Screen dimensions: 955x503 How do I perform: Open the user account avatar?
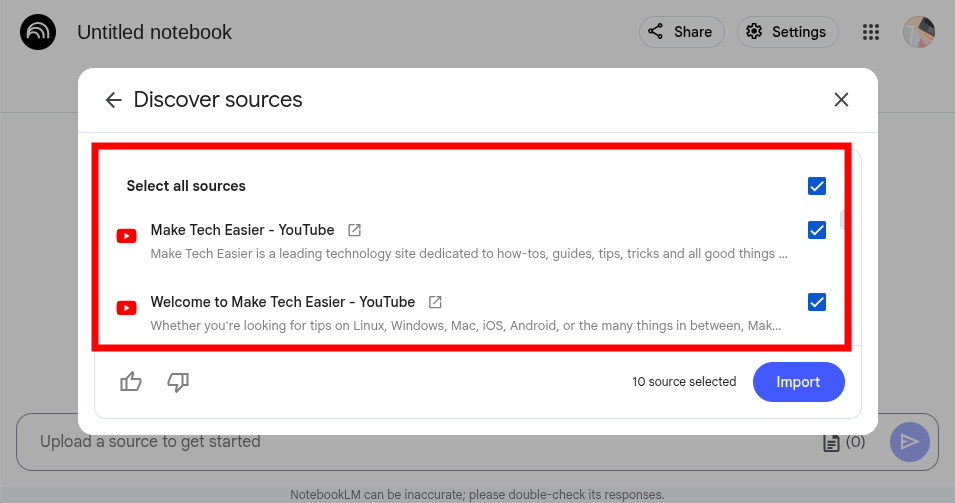point(918,32)
